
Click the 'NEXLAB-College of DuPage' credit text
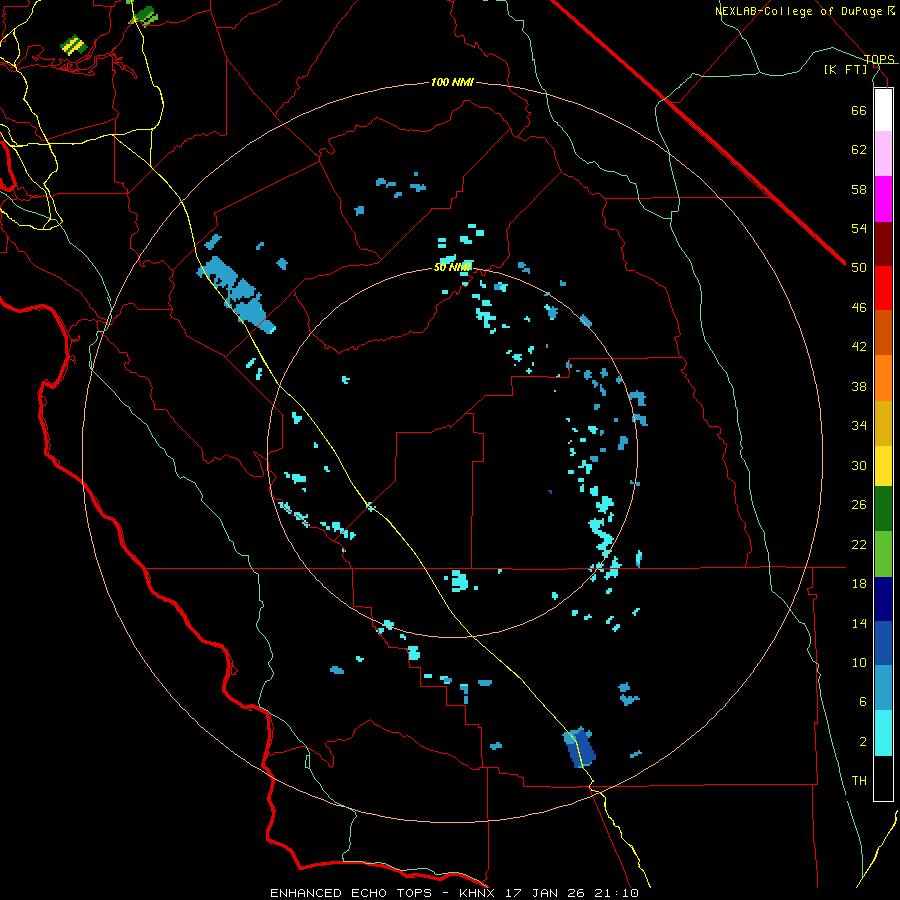tap(800, 11)
